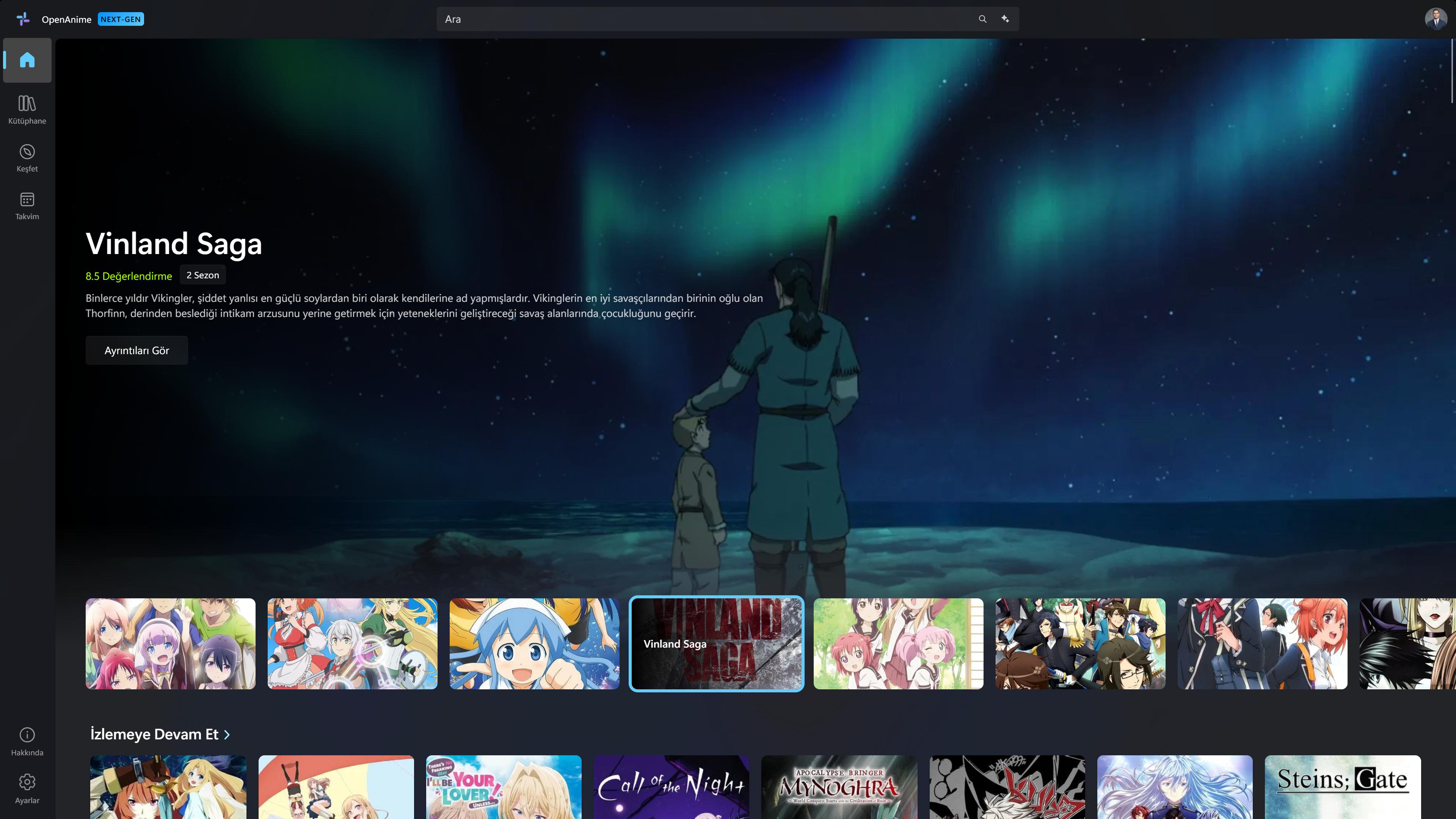Select the blue-haired squid girl carousel thumbnail
The image size is (1456, 819).
[x=534, y=644]
